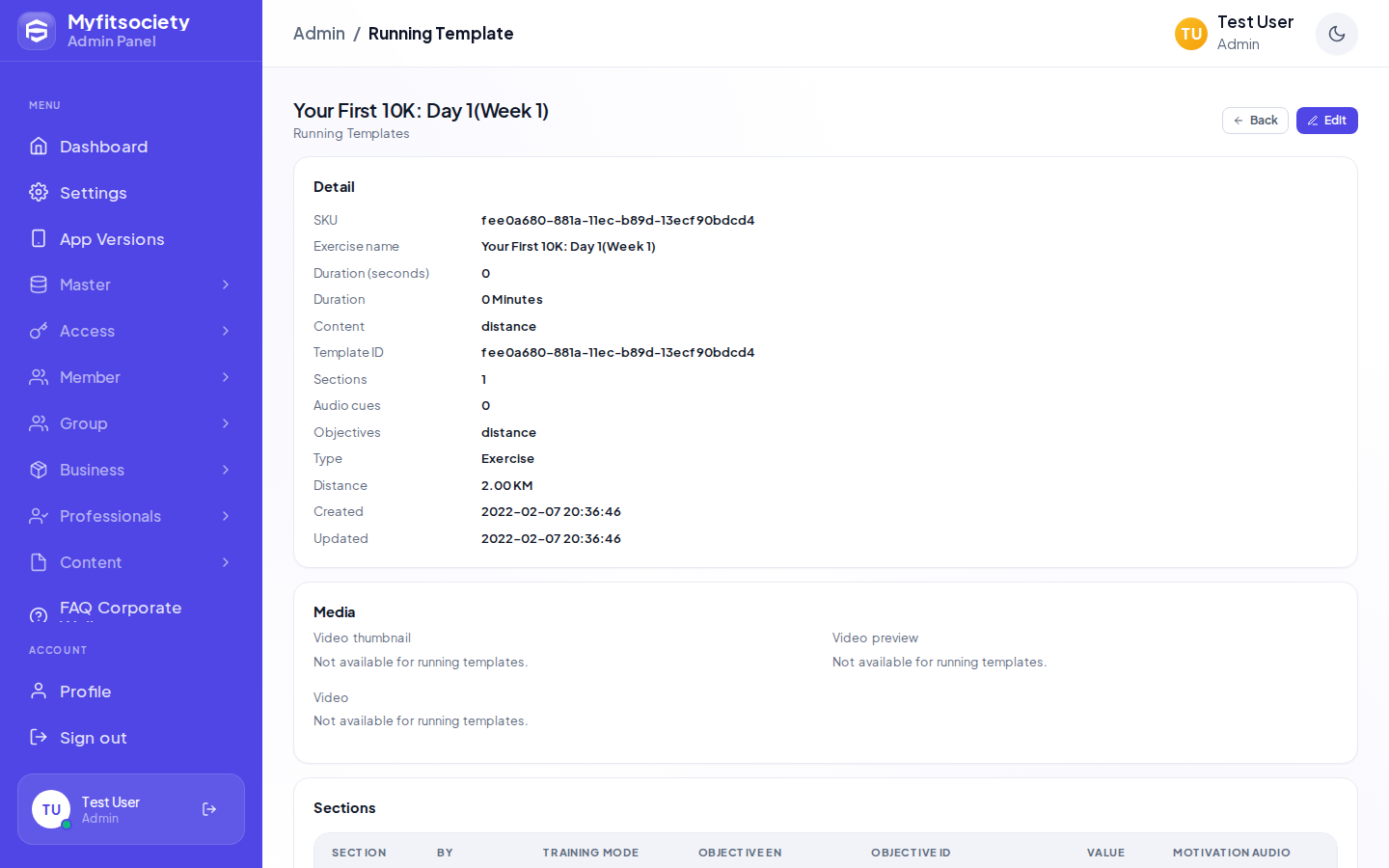Click the Access key icon

click(x=39, y=331)
